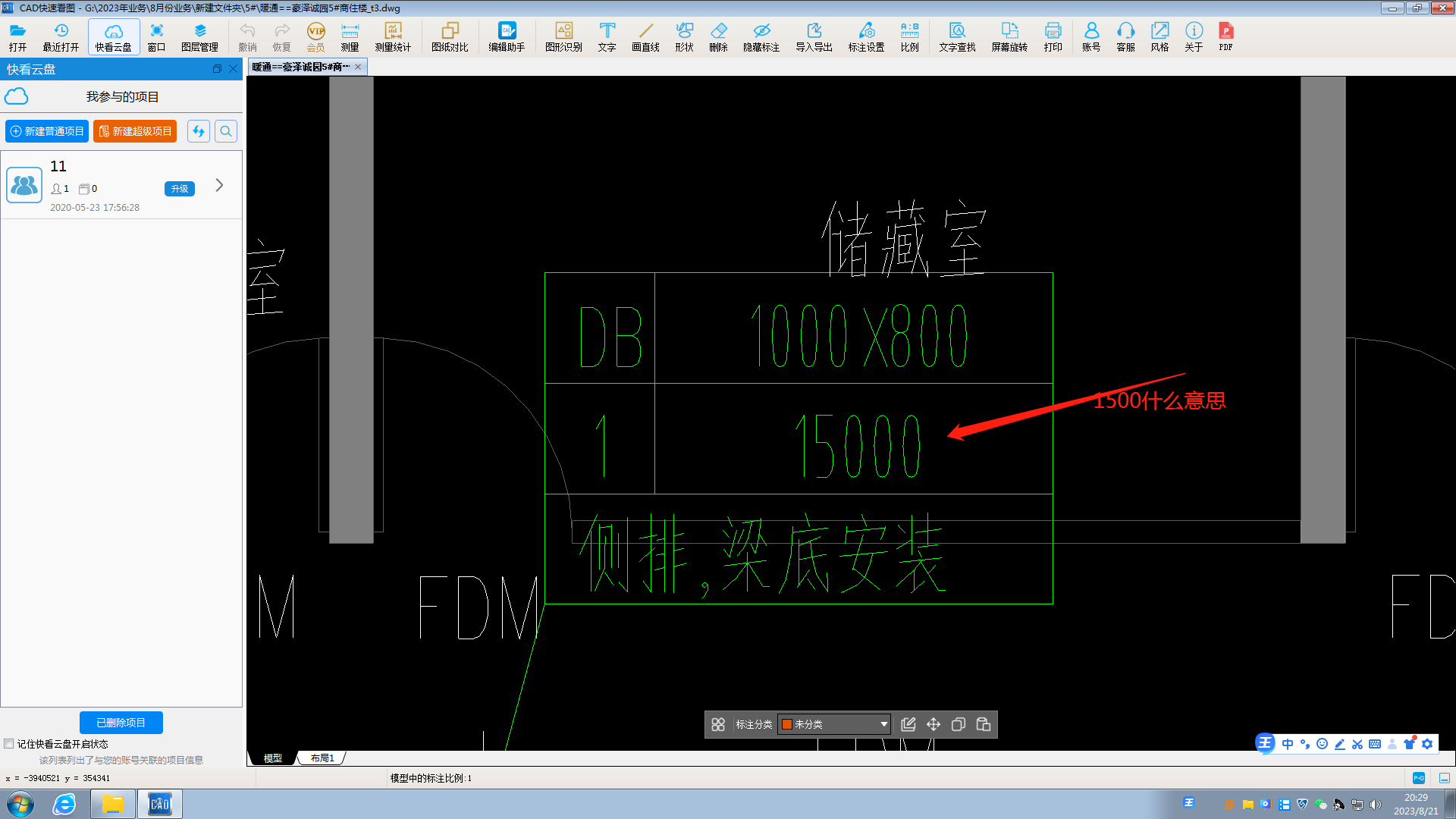Open the 关于 about dialog

1194,36
